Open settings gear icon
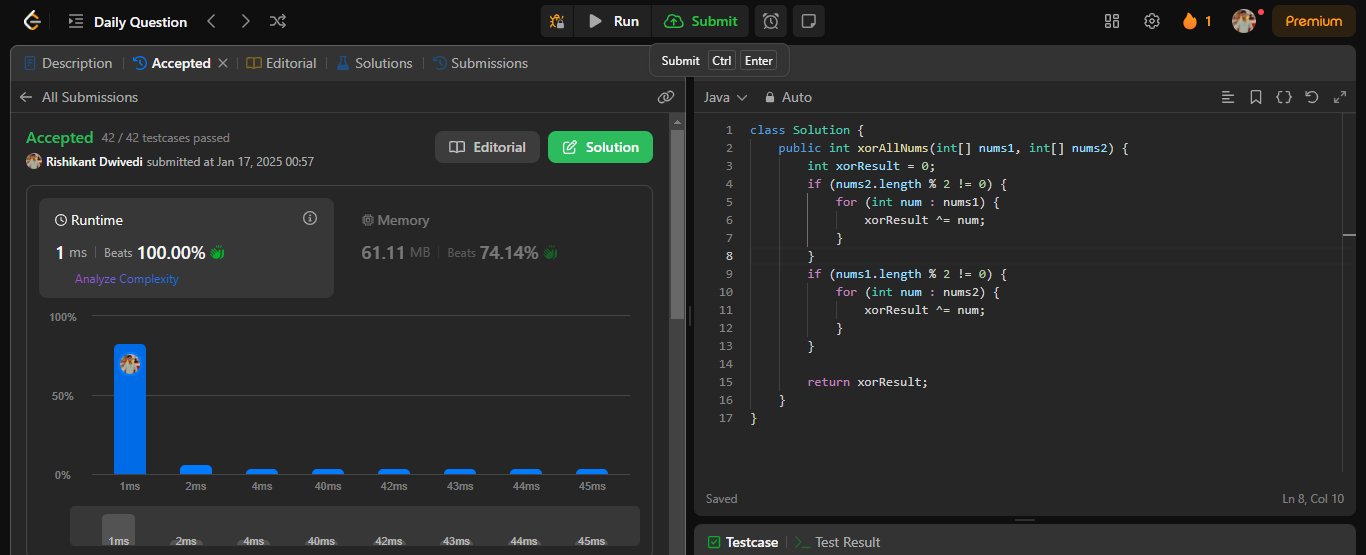This screenshot has height=555, width=1366. click(x=1152, y=21)
